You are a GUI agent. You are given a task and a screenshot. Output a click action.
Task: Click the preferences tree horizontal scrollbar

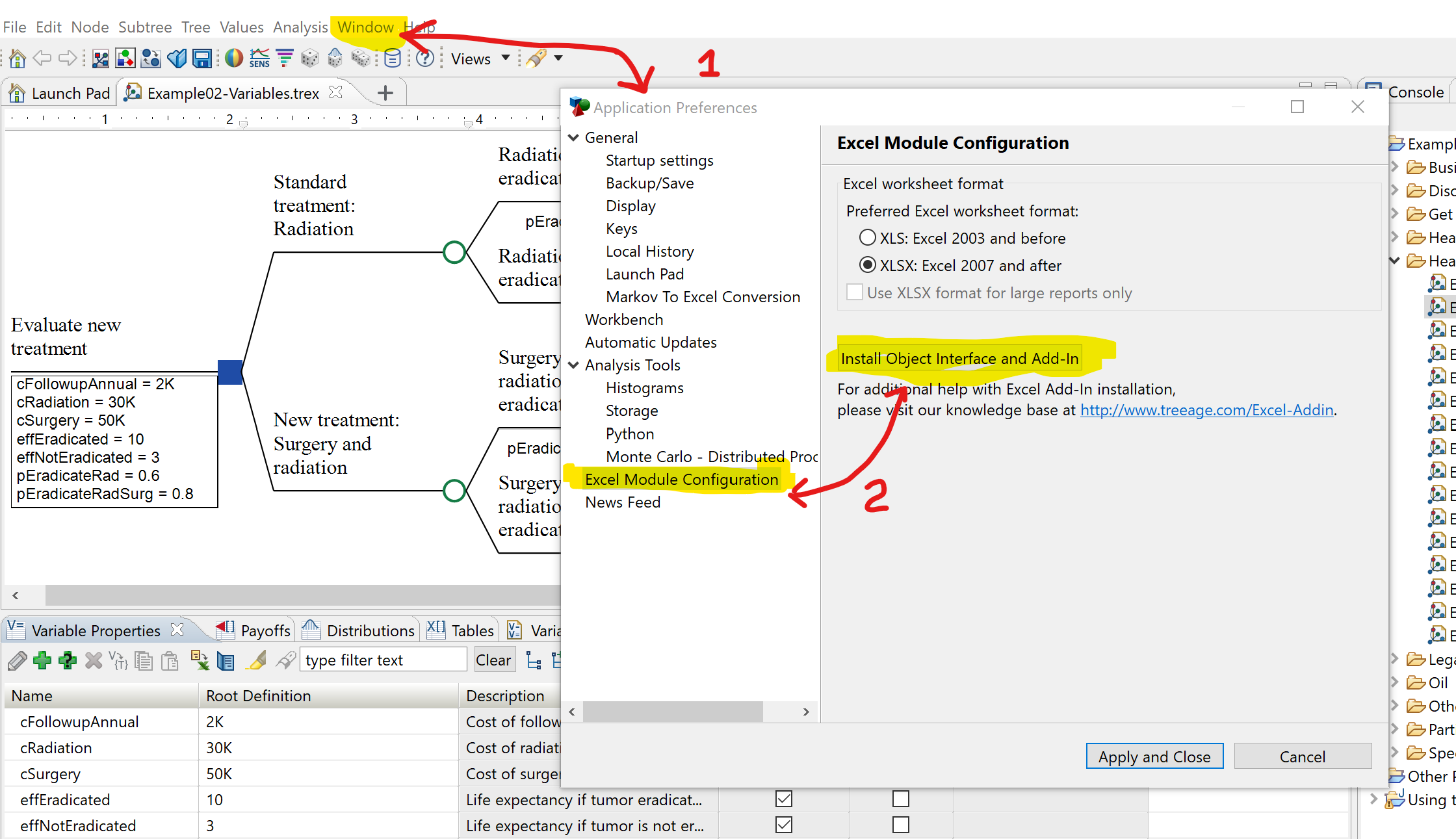(673, 712)
